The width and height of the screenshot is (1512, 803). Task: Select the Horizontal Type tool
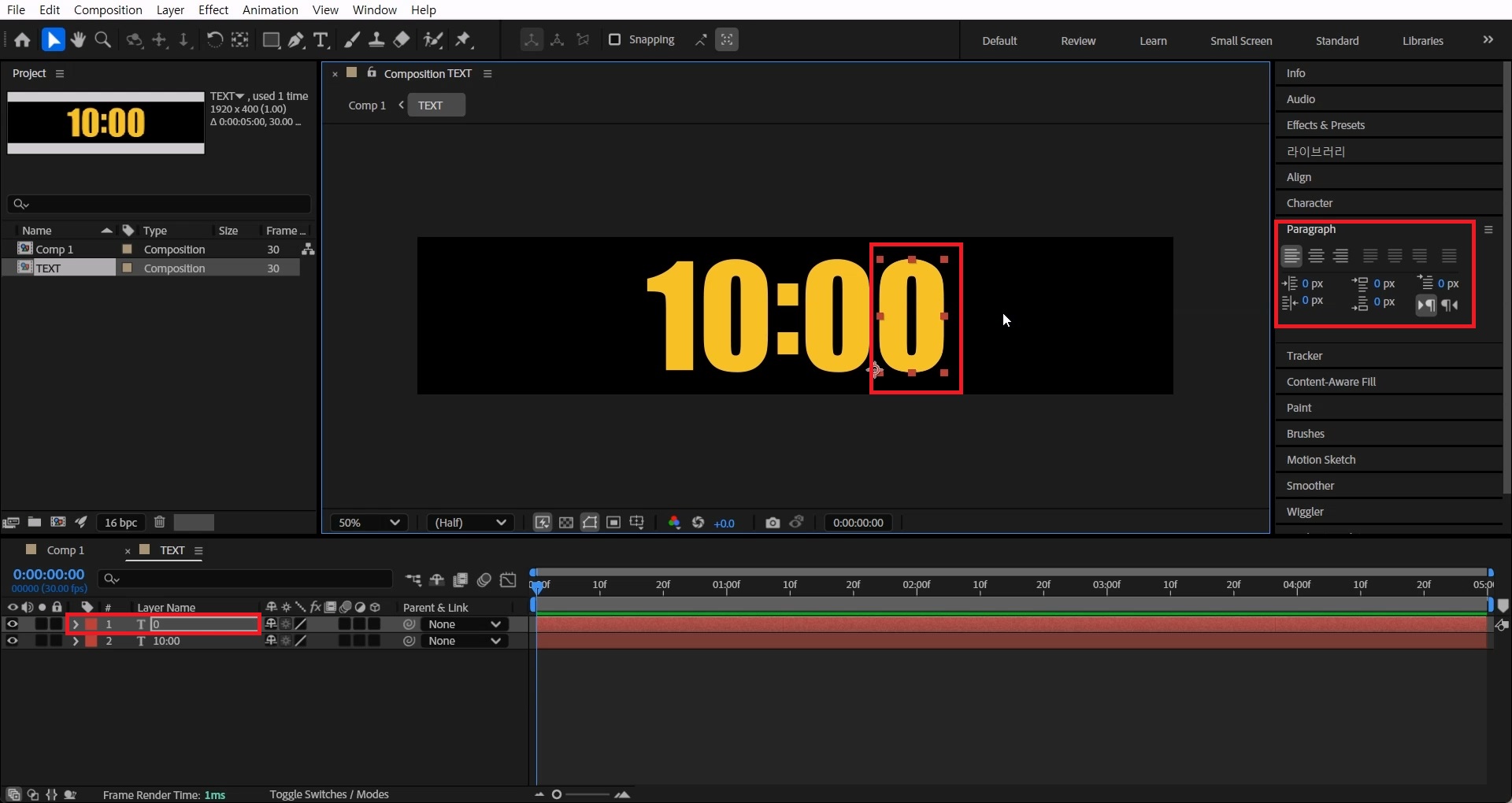321,40
